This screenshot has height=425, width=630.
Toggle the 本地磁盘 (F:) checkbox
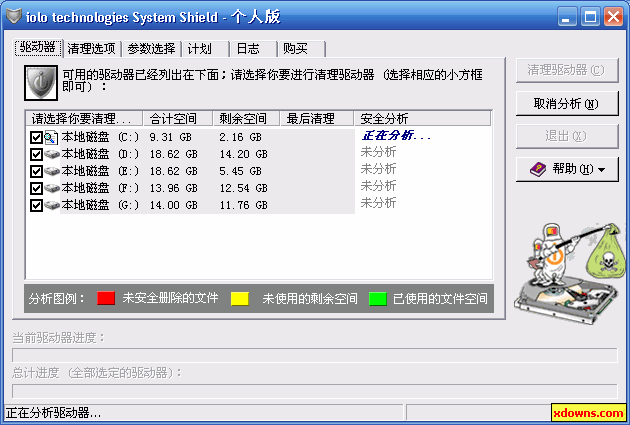(36, 188)
